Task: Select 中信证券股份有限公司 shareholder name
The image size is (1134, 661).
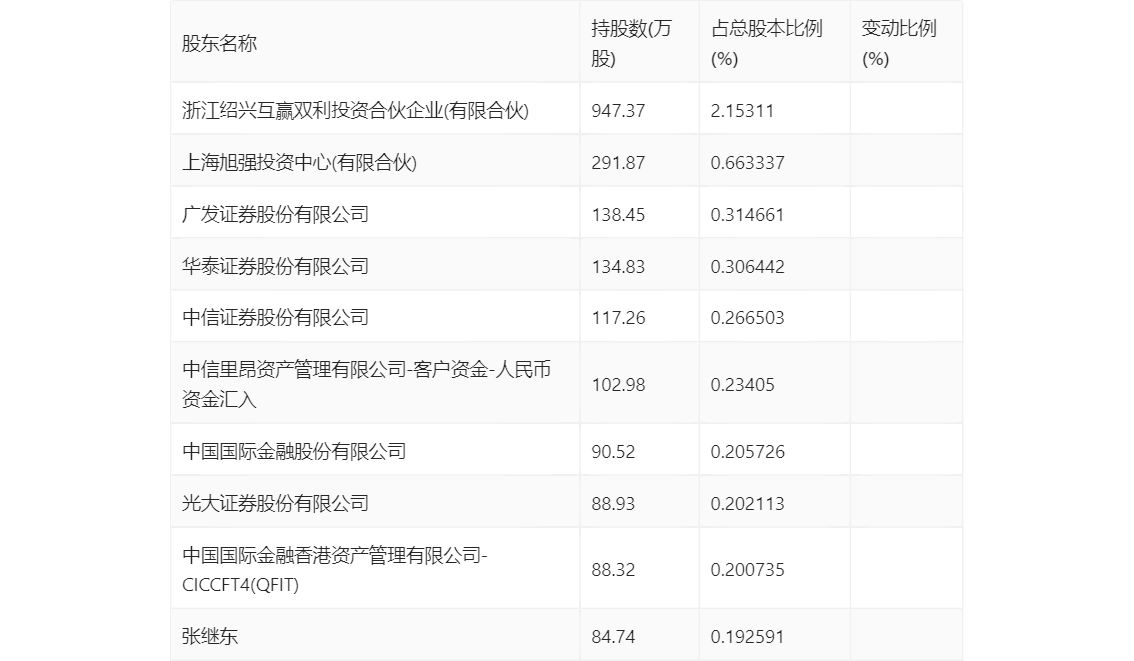Action: point(275,318)
